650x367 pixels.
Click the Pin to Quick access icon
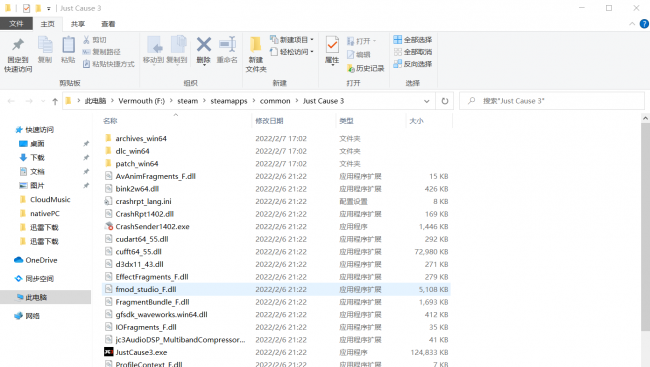[18, 45]
